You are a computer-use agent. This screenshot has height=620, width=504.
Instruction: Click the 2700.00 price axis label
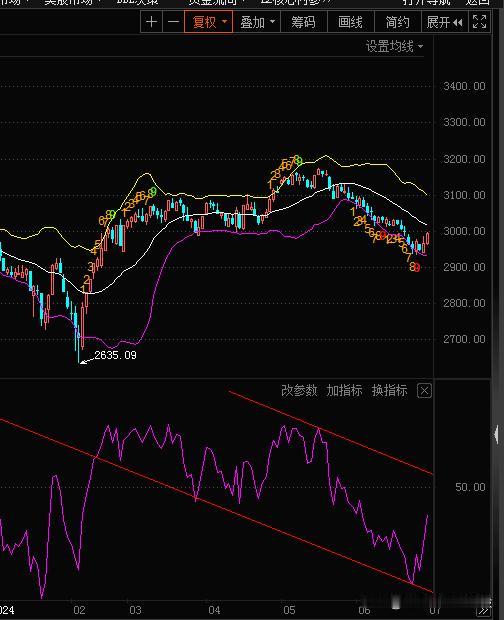click(464, 339)
